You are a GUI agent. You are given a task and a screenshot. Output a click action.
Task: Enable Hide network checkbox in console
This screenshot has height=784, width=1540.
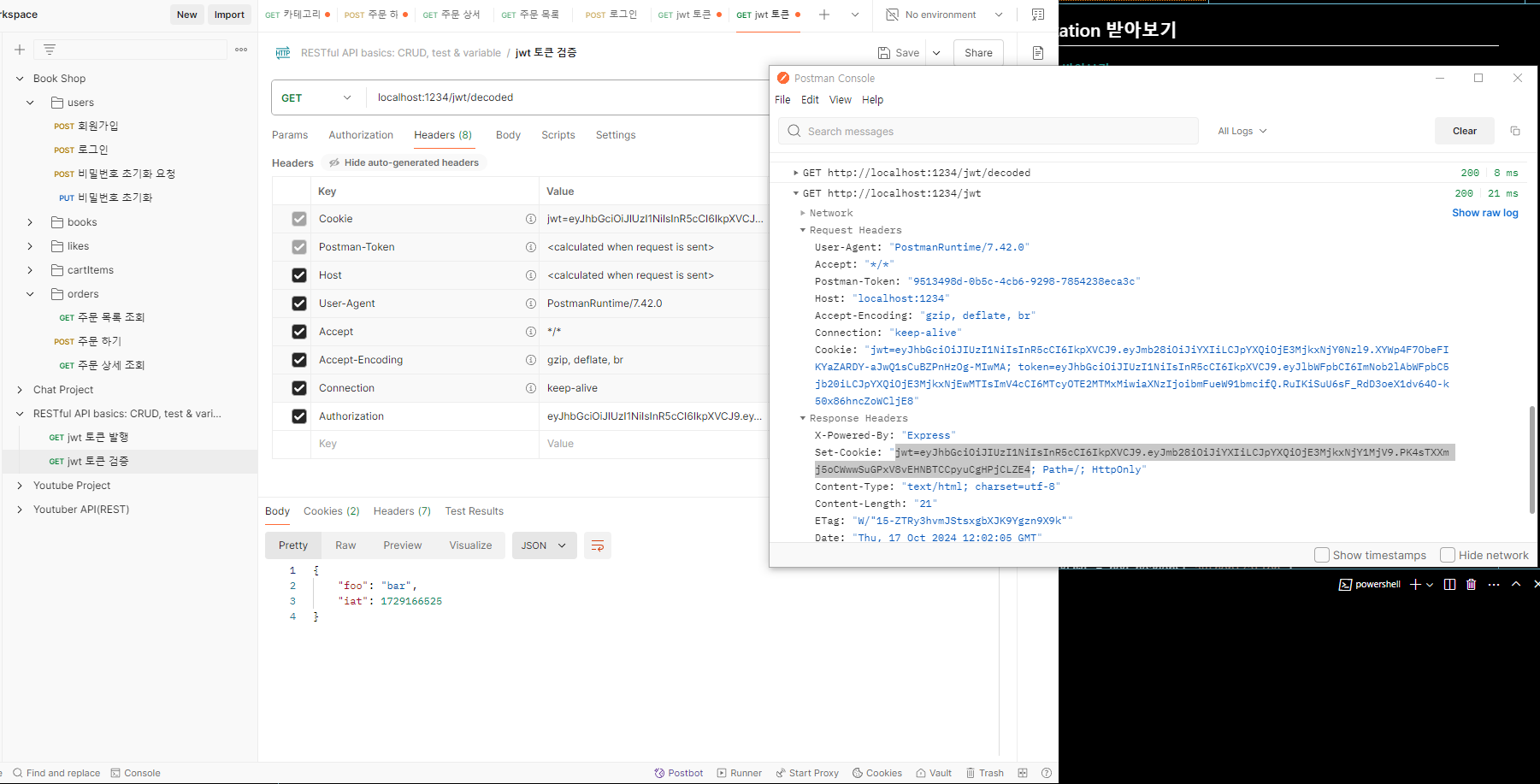click(x=1448, y=555)
